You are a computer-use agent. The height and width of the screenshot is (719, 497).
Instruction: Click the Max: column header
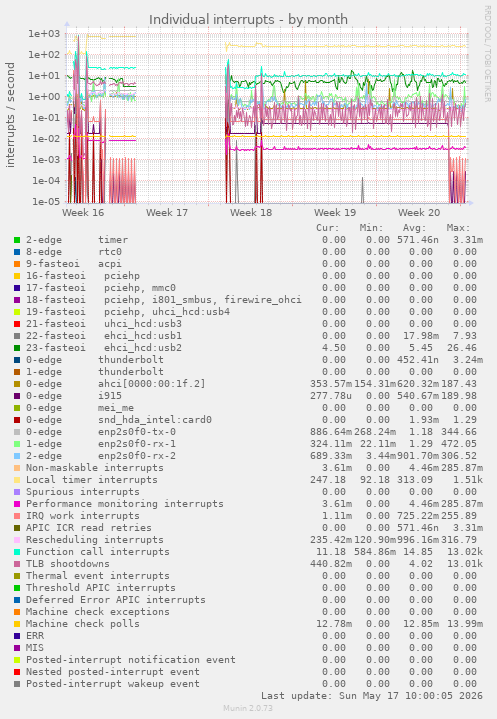click(x=458, y=228)
